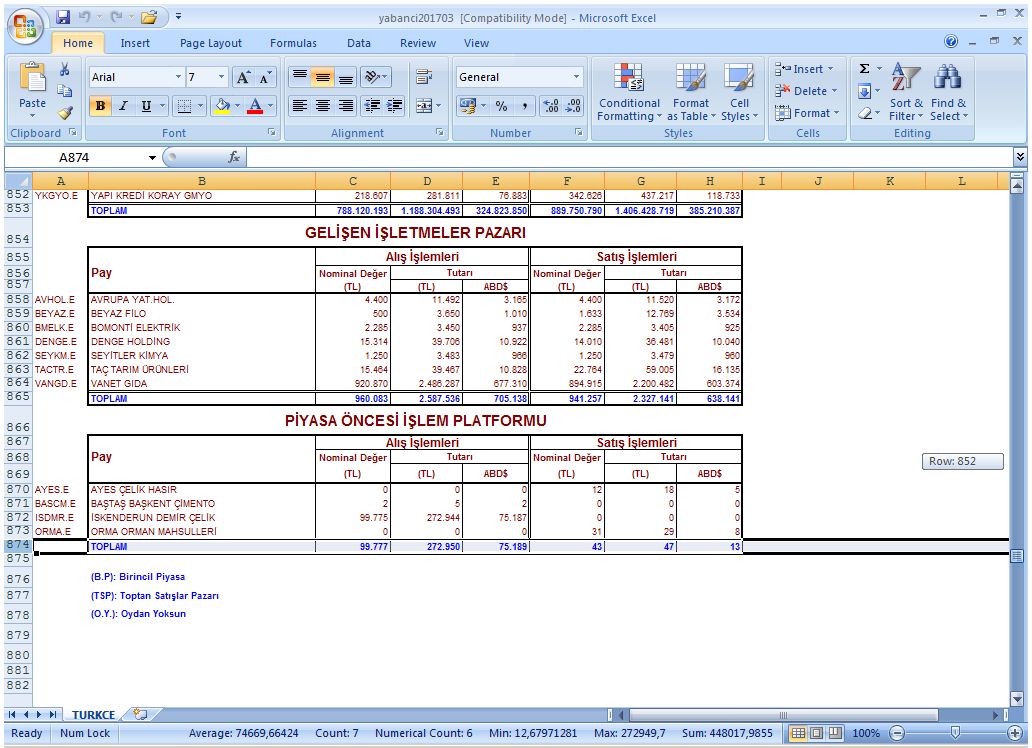The image size is (1032, 748).
Task: Open the Arial font name dropdown
Action: click(x=178, y=77)
